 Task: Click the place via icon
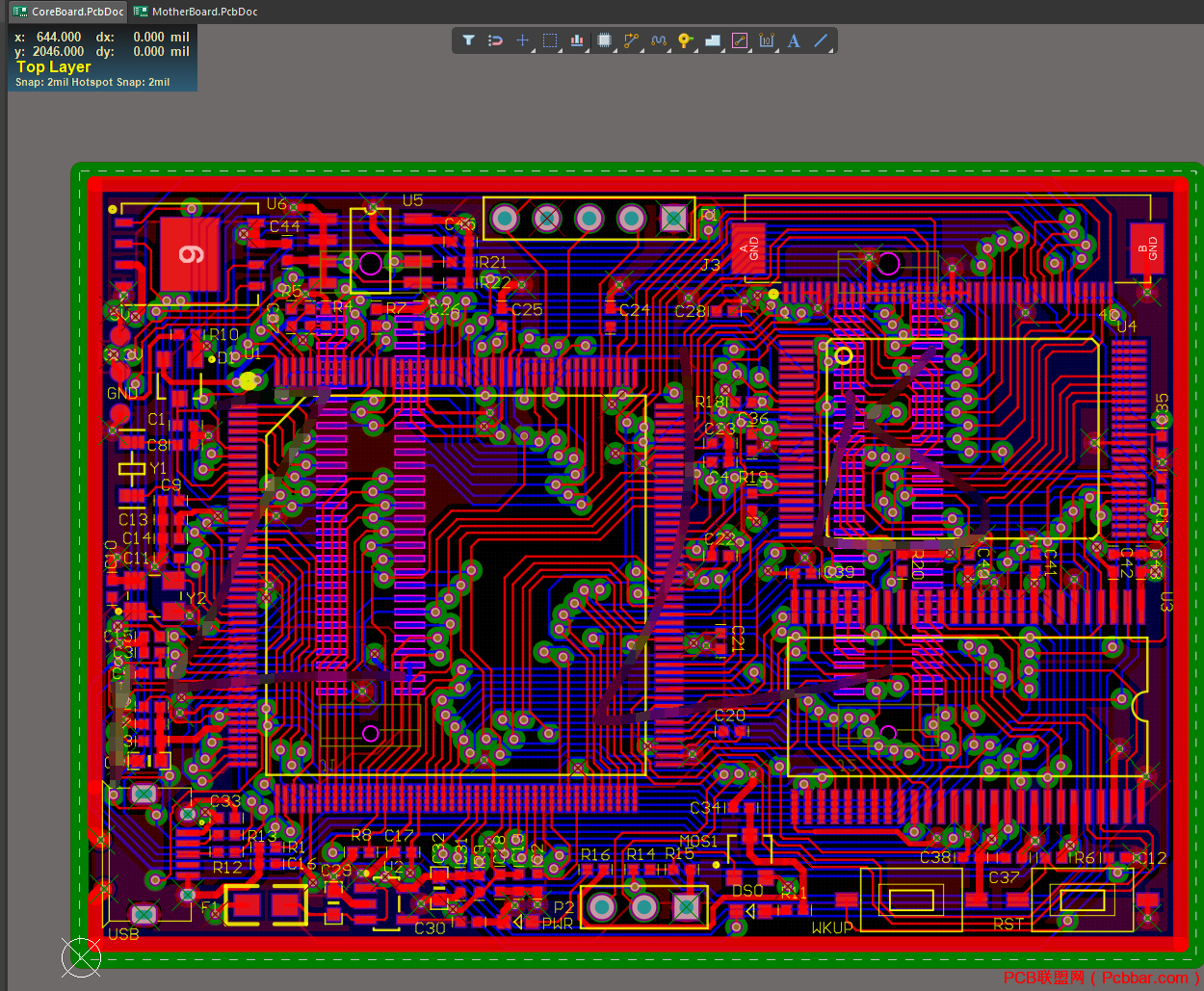click(x=685, y=40)
